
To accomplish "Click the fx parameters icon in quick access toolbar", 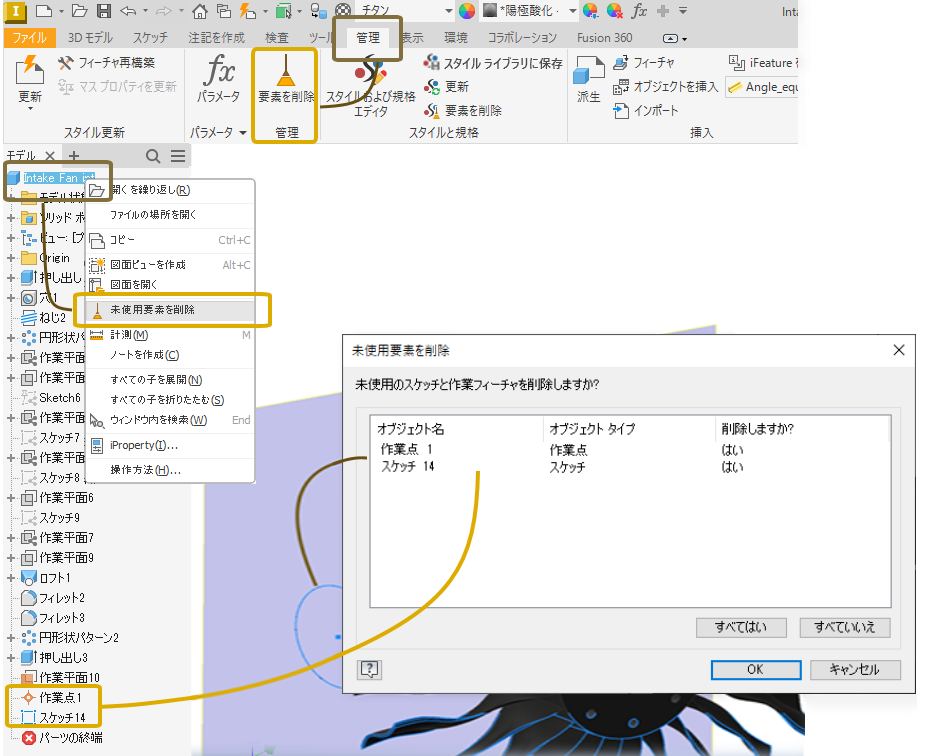I will pyautogui.click(x=639, y=11).
